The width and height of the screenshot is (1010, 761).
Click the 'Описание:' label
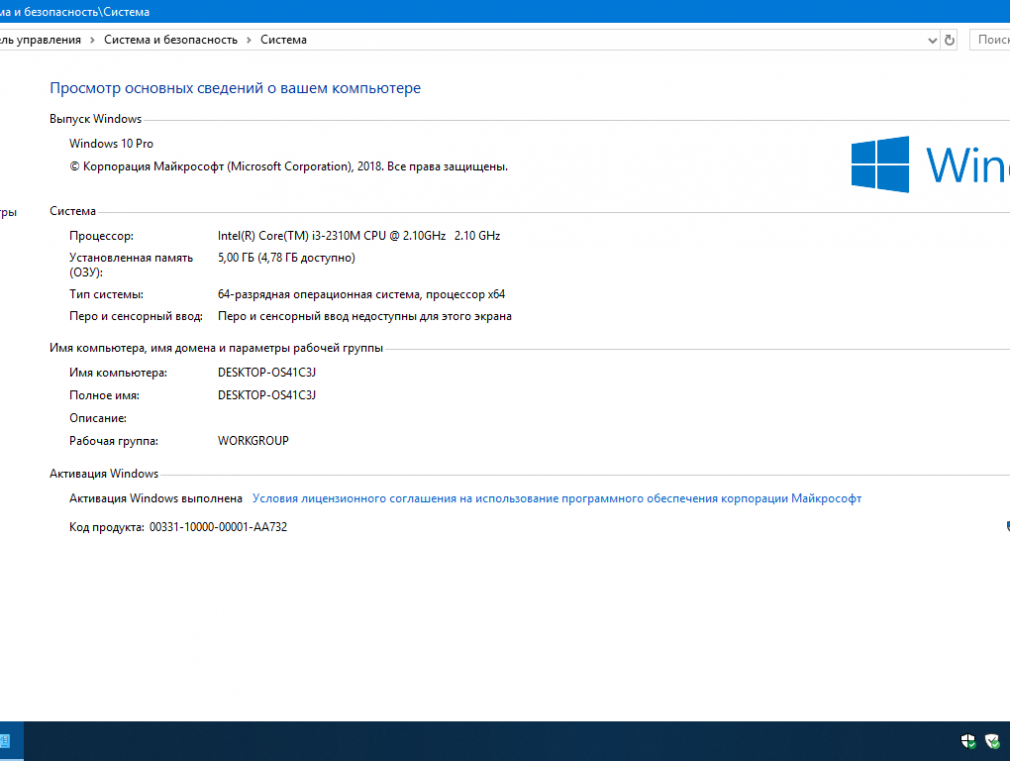click(x=98, y=418)
